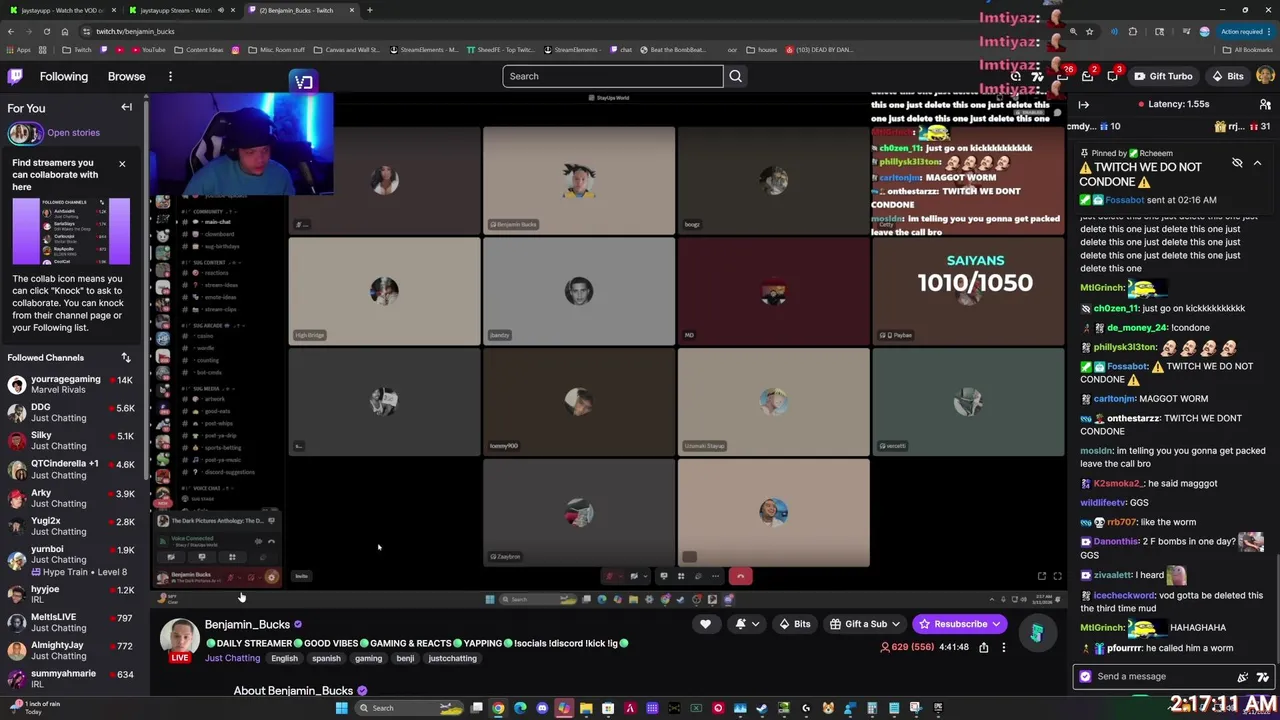Open Content Ideas bookmark folder
Viewport: 1280px width, 720px height.
pyautogui.click(x=199, y=49)
